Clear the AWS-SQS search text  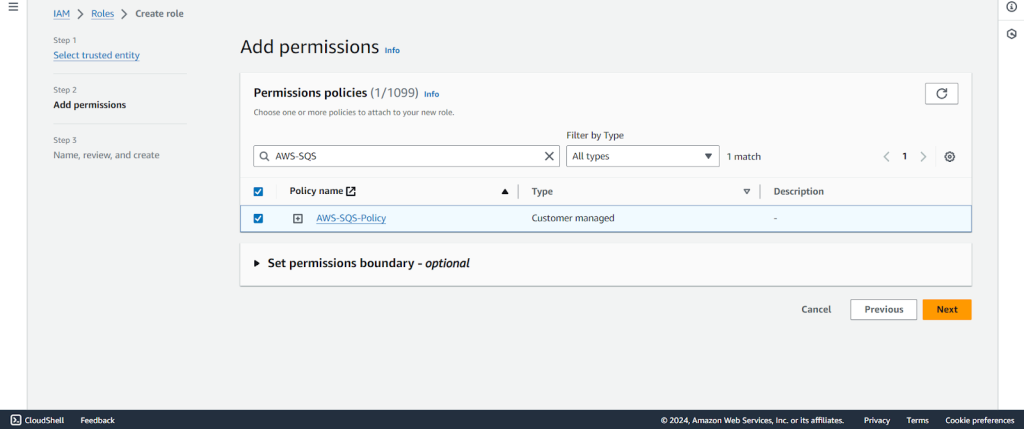pos(549,156)
